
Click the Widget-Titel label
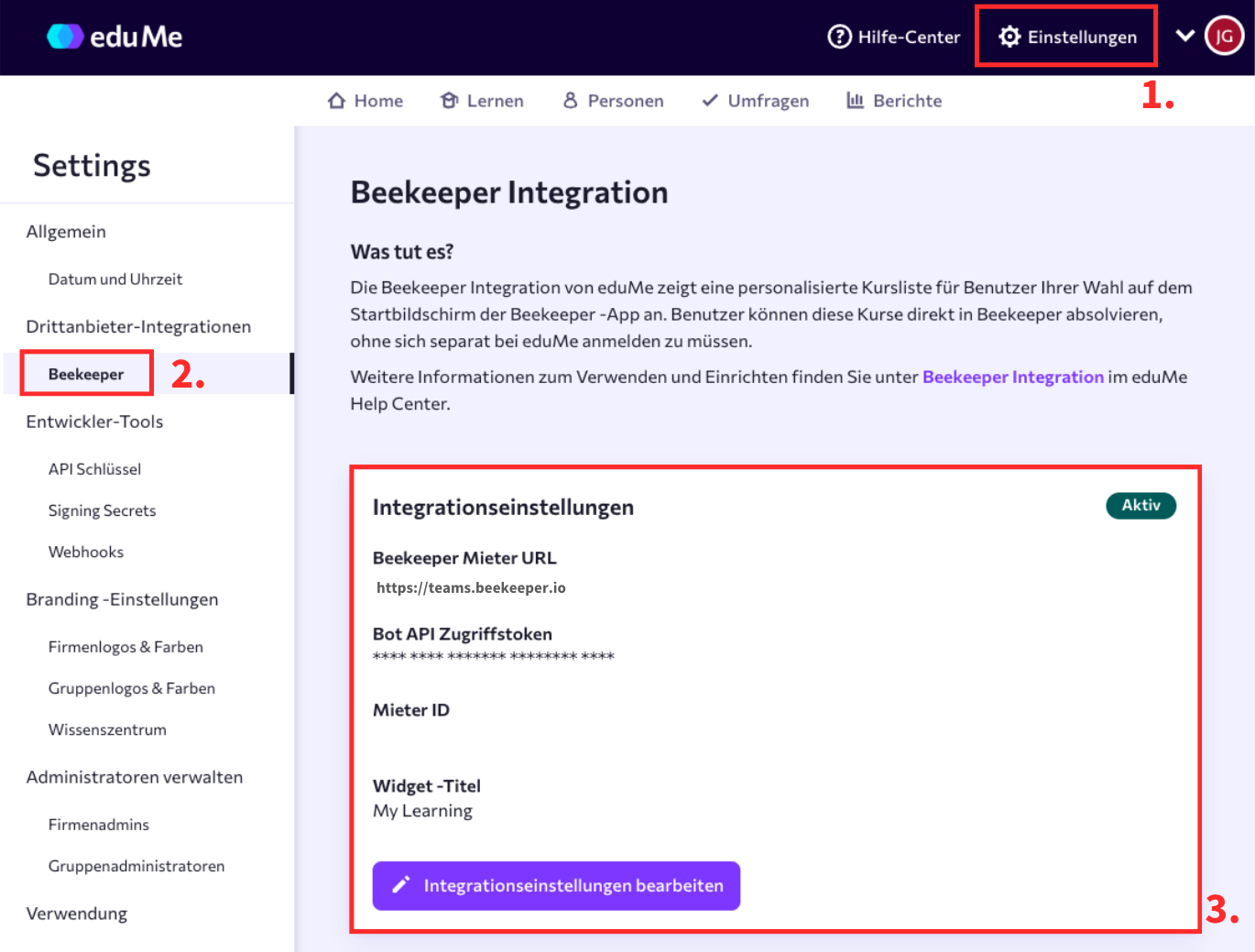(x=427, y=786)
